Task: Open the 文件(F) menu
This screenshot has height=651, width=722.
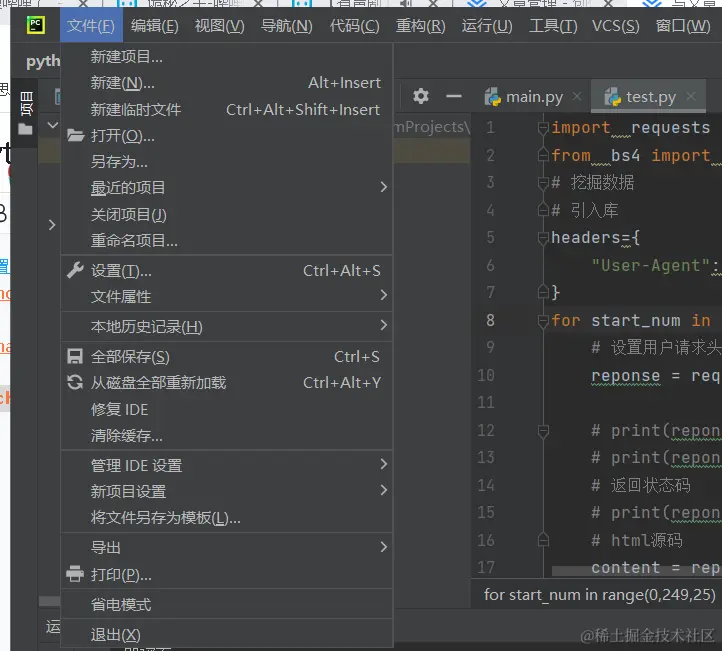Action: (x=91, y=25)
